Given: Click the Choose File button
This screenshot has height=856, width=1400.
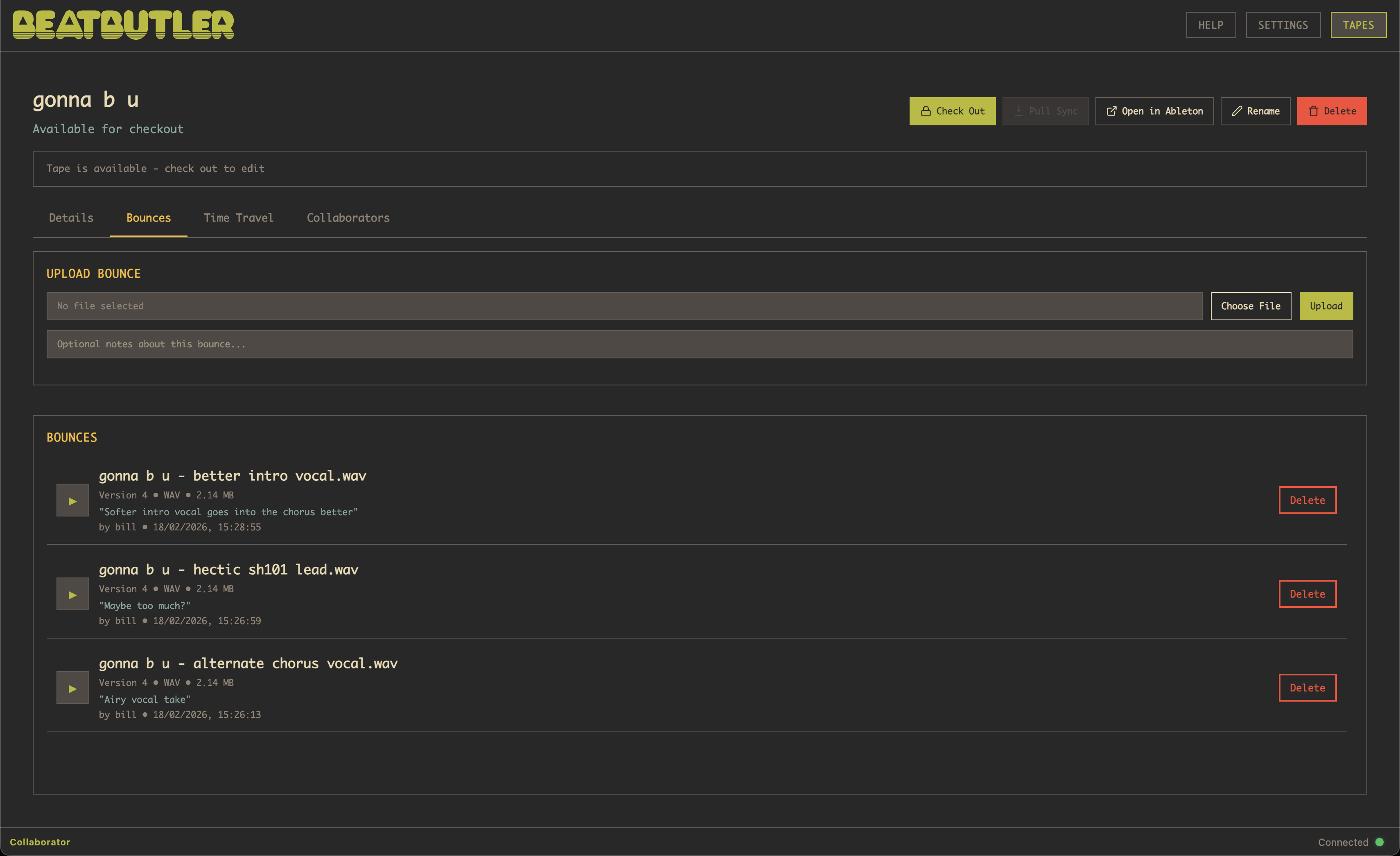Looking at the screenshot, I should (1251, 306).
